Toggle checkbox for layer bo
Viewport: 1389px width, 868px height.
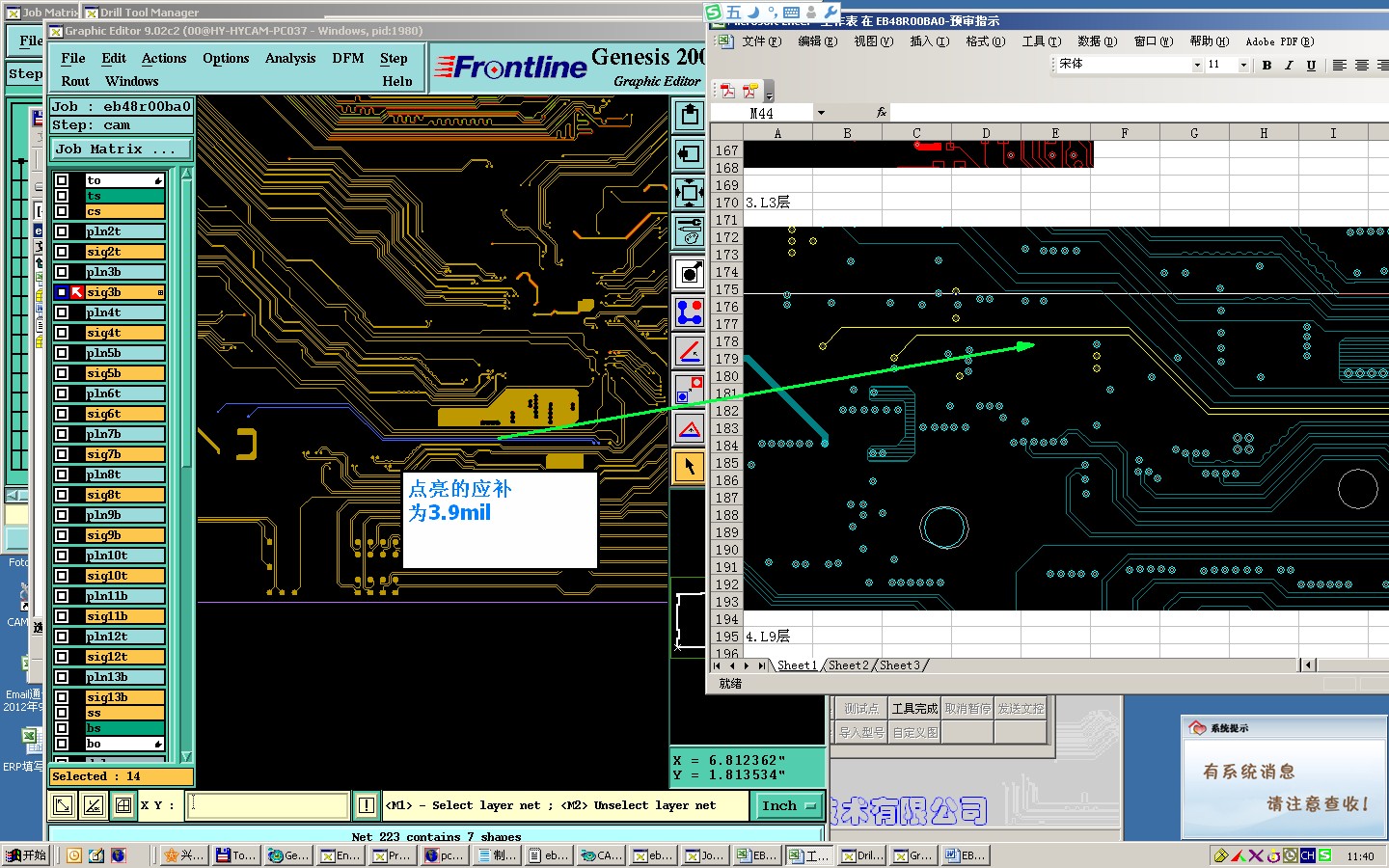(x=62, y=744)
